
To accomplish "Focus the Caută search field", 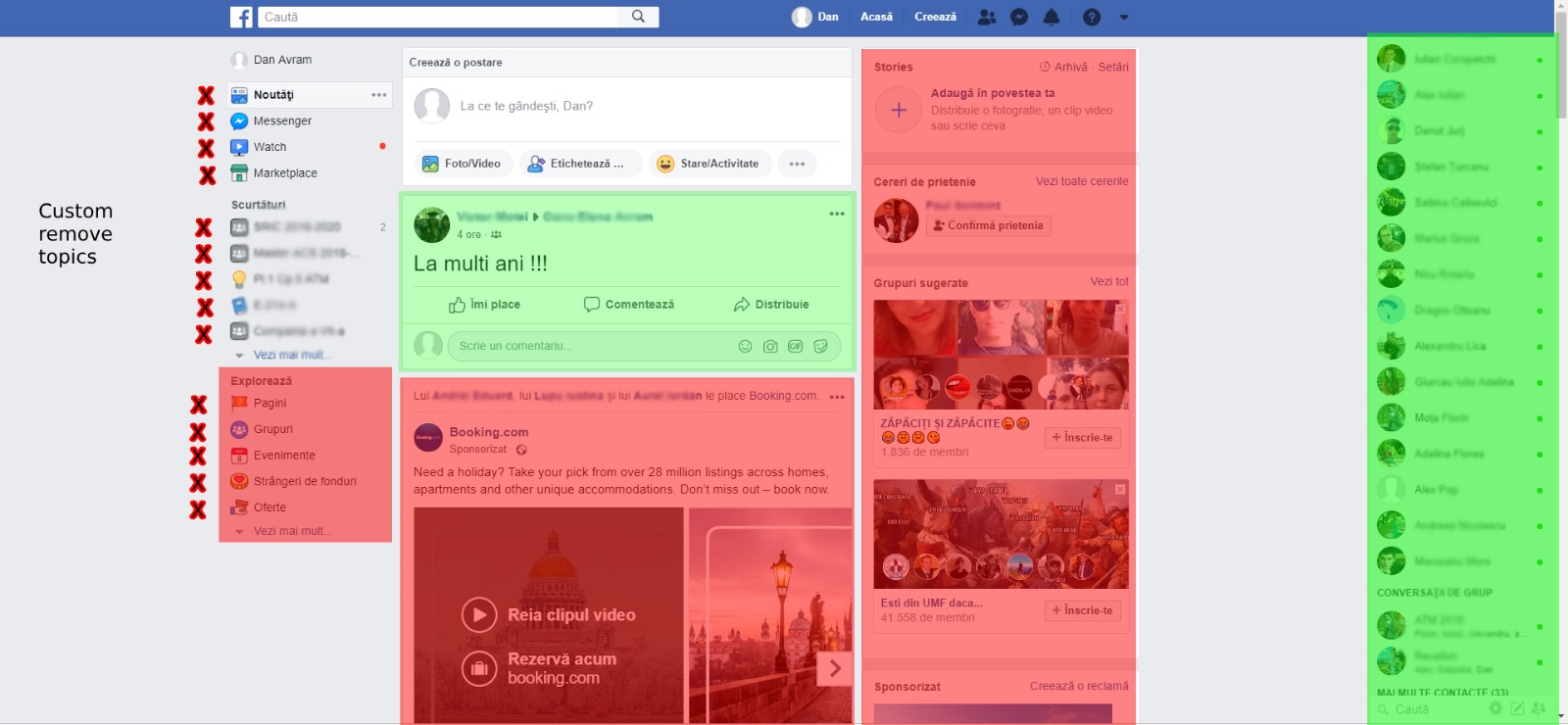I will click(438, 17).
